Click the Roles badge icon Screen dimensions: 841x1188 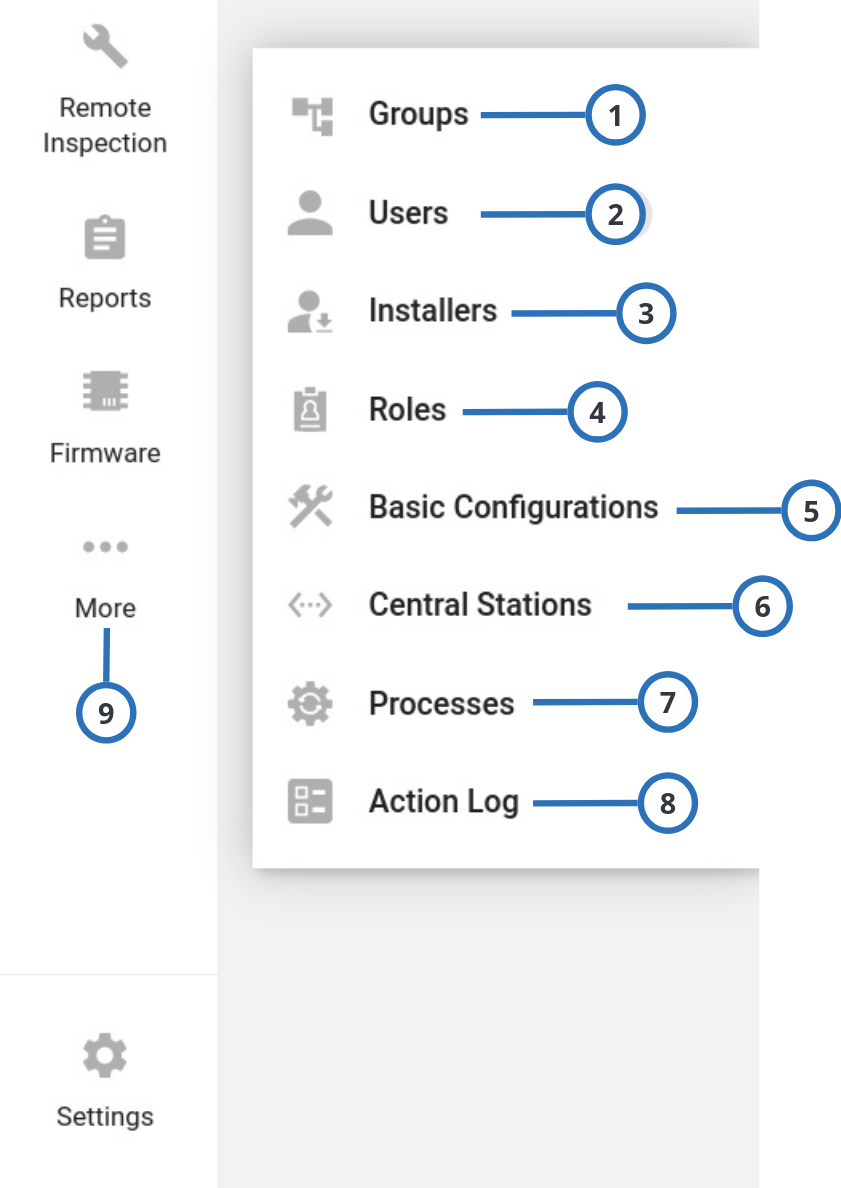(x=310, y=410)
